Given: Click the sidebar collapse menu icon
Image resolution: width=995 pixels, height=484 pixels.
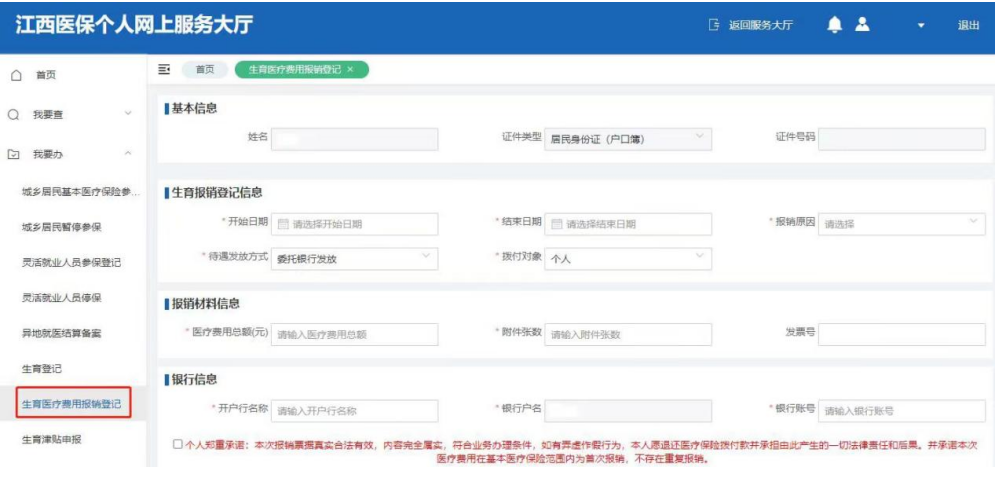Looking at the screenshot, I should [165, 69].
